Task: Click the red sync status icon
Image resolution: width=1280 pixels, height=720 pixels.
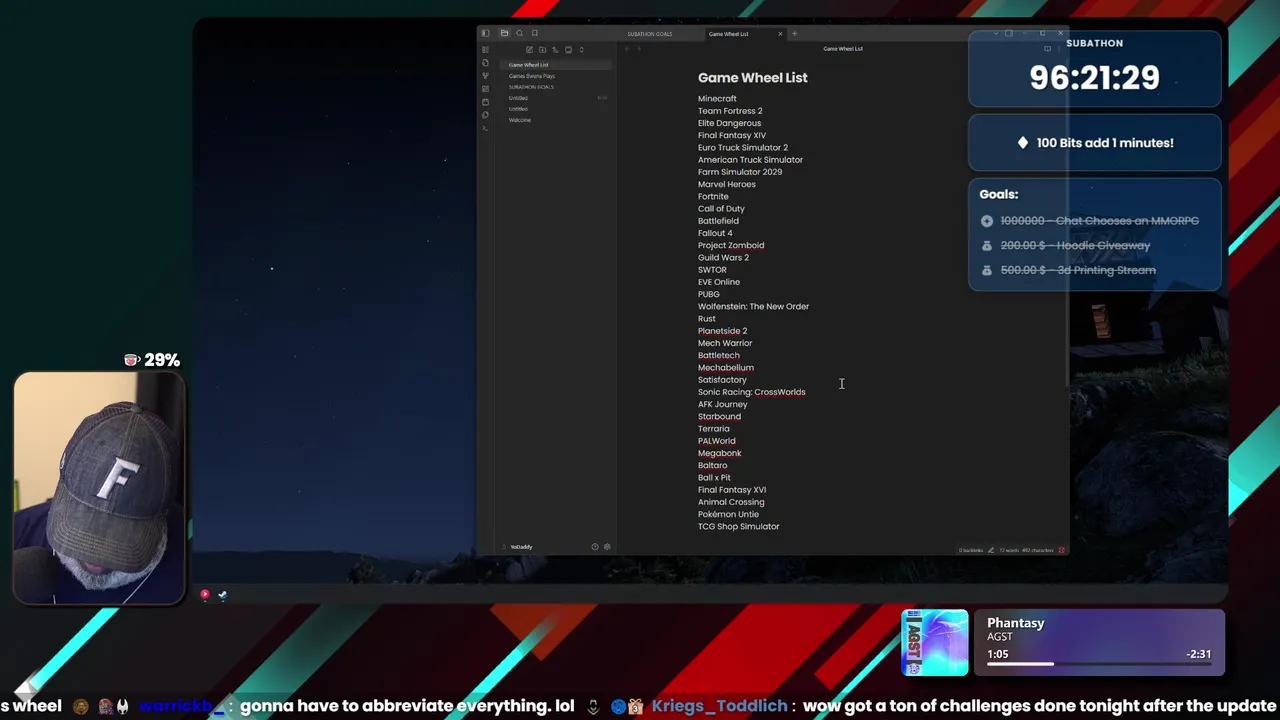Action: (1062, 550)
